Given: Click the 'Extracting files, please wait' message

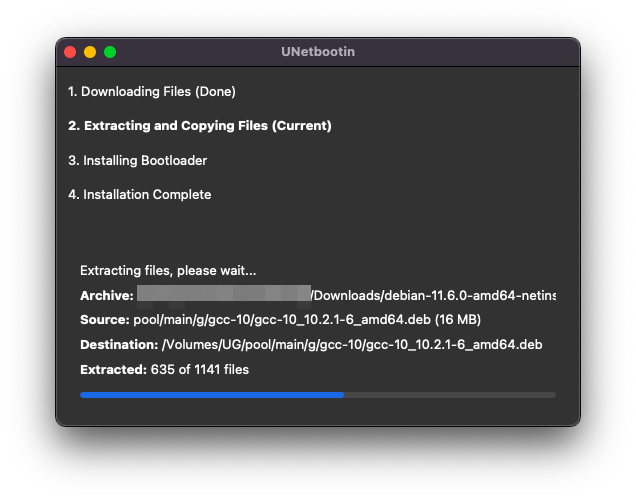Looking at the screenshot, I should 168,271.
